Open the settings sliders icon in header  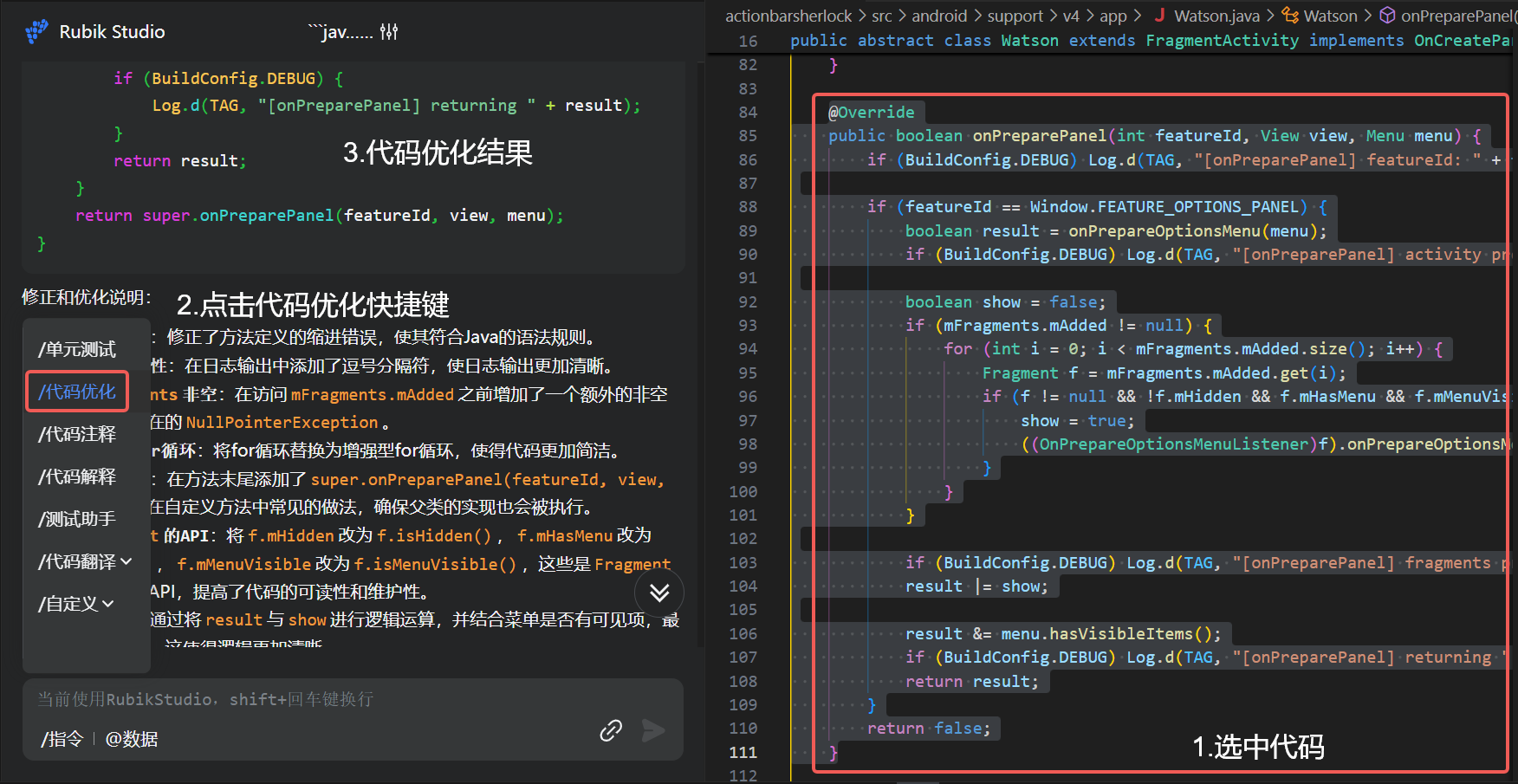389,32
